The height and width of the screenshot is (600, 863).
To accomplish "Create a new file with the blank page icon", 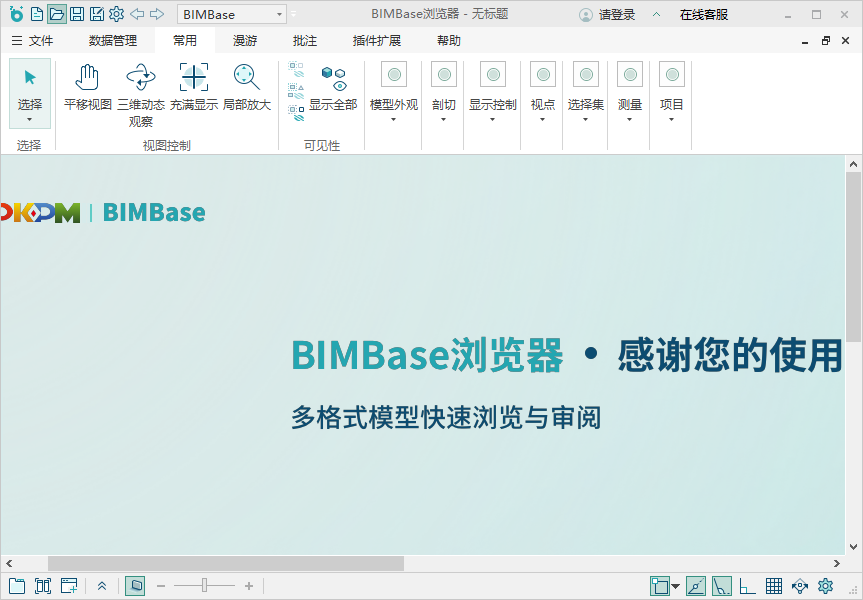I will point(37,14).
